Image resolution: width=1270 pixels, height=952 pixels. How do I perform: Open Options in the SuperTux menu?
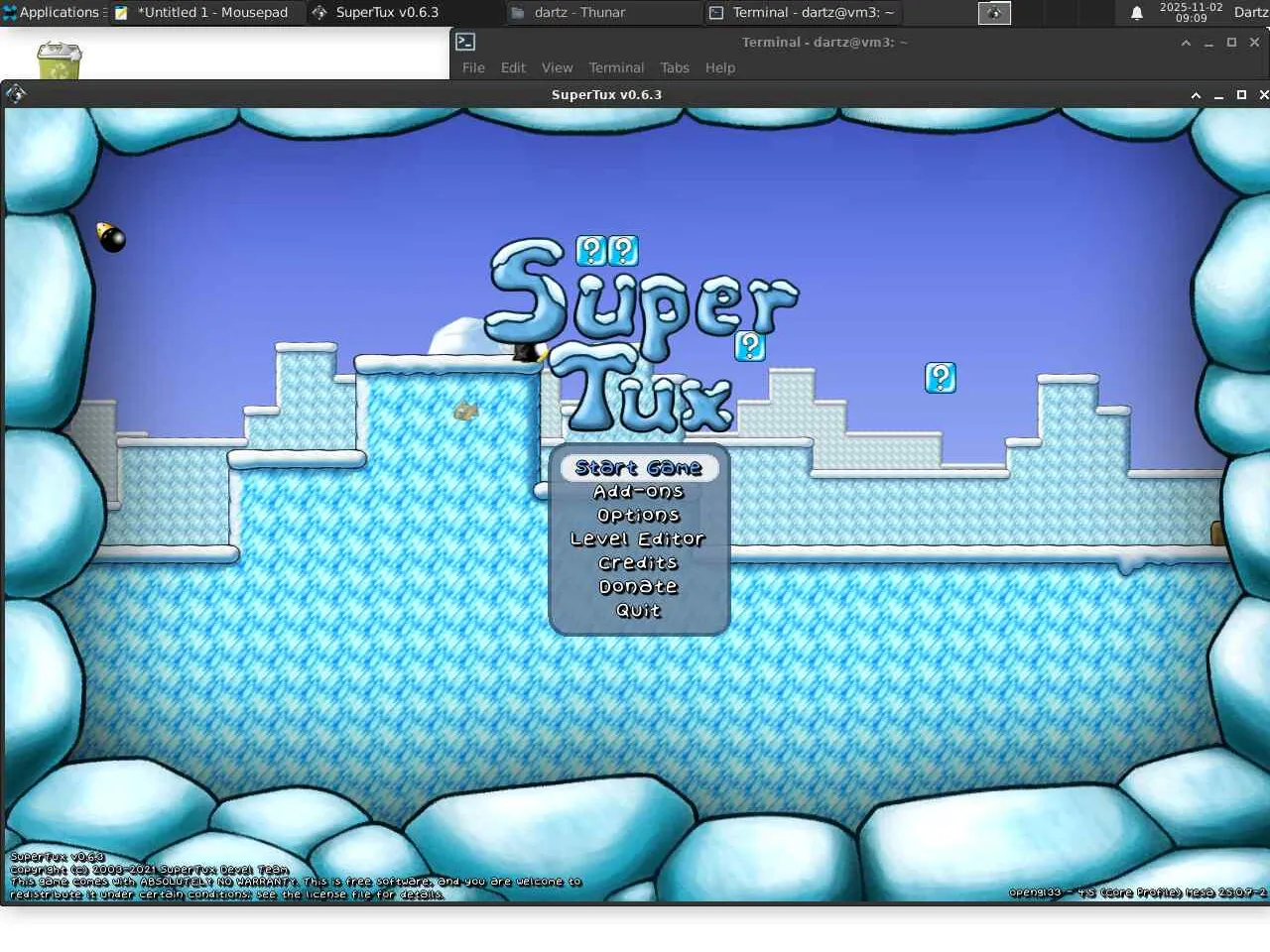point(639,516)
